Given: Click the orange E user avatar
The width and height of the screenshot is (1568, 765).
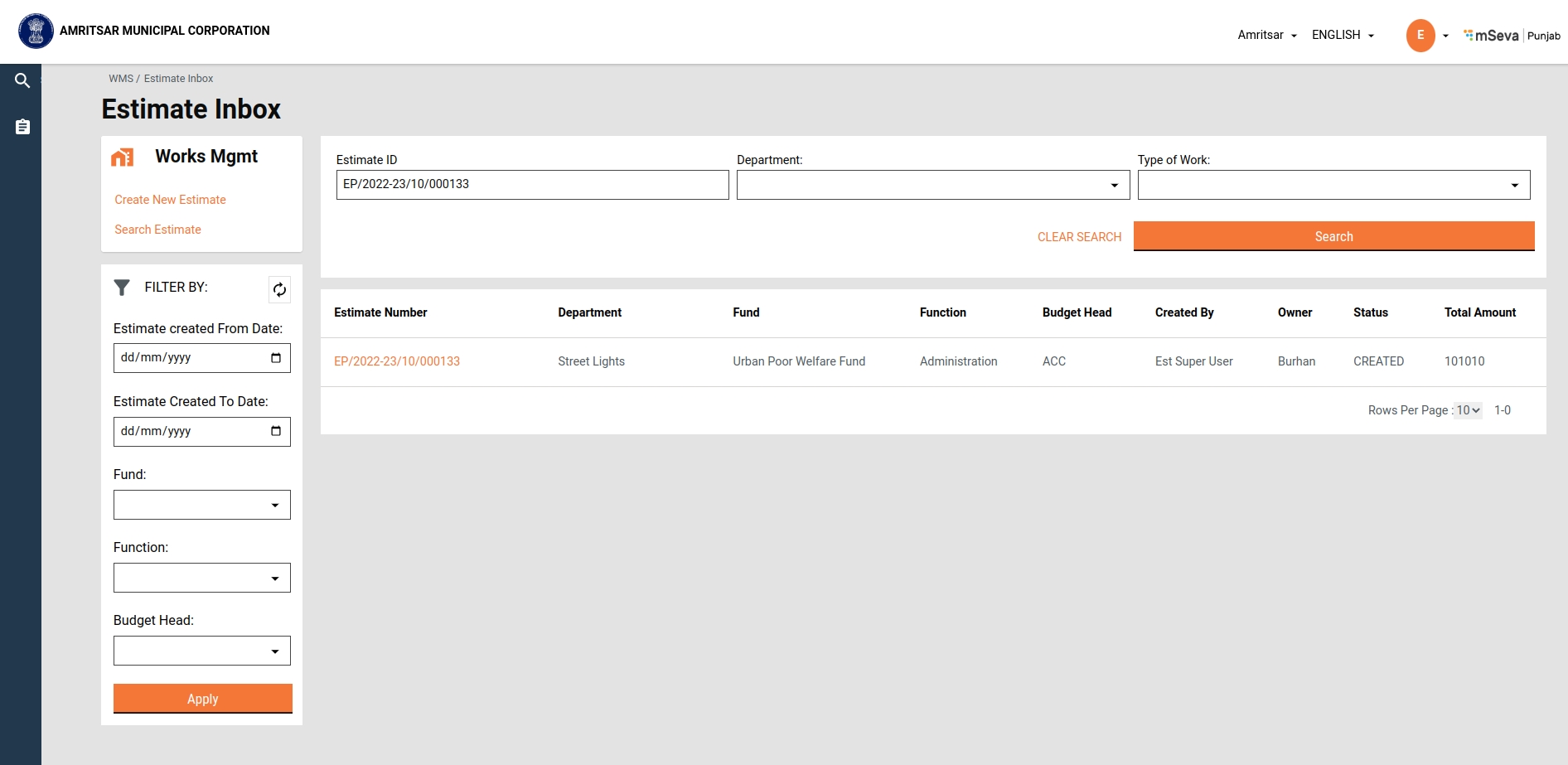Looking at the screenshot, I should 1420,36.
